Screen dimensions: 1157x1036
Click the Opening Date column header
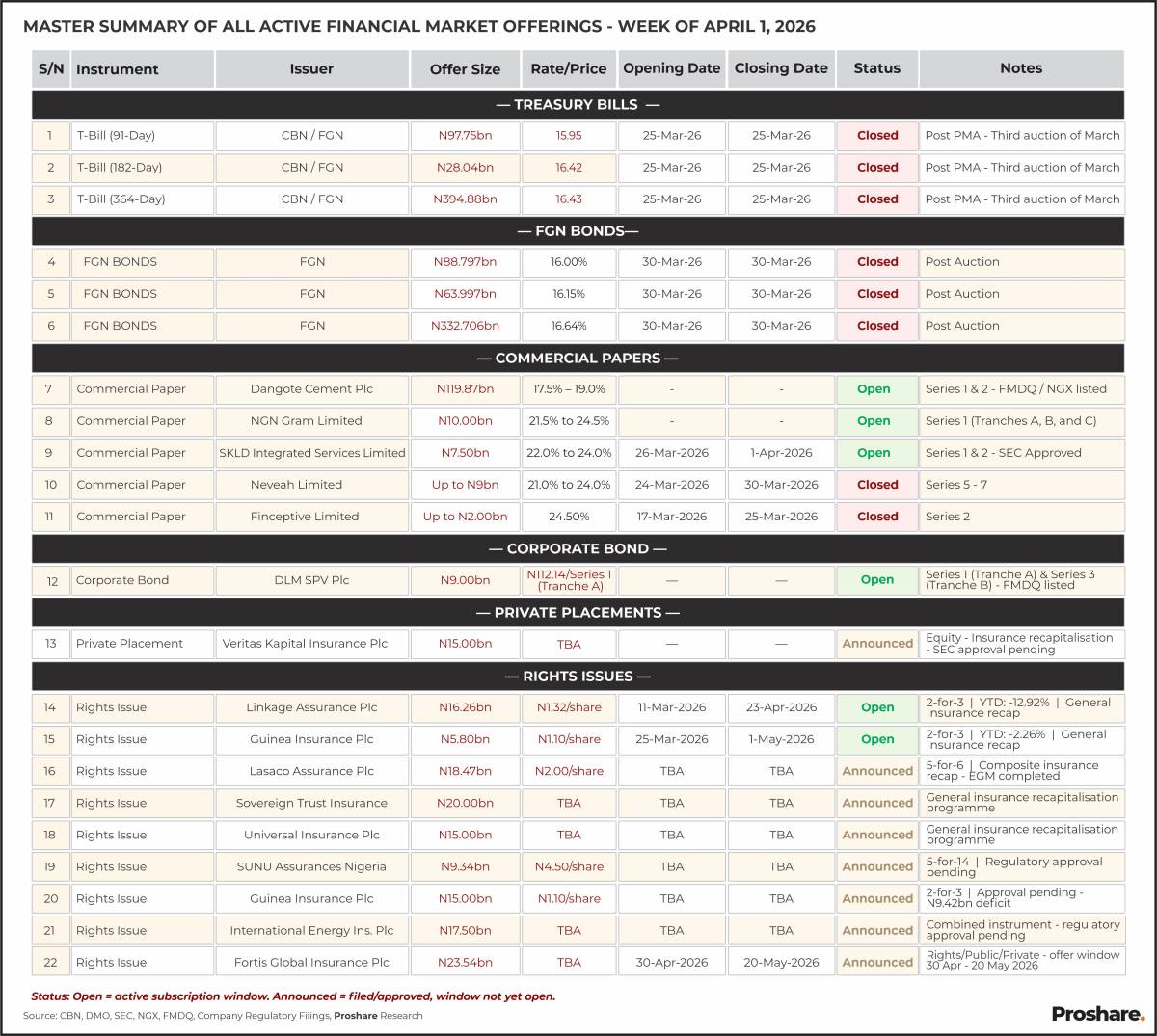click(672, 69)
